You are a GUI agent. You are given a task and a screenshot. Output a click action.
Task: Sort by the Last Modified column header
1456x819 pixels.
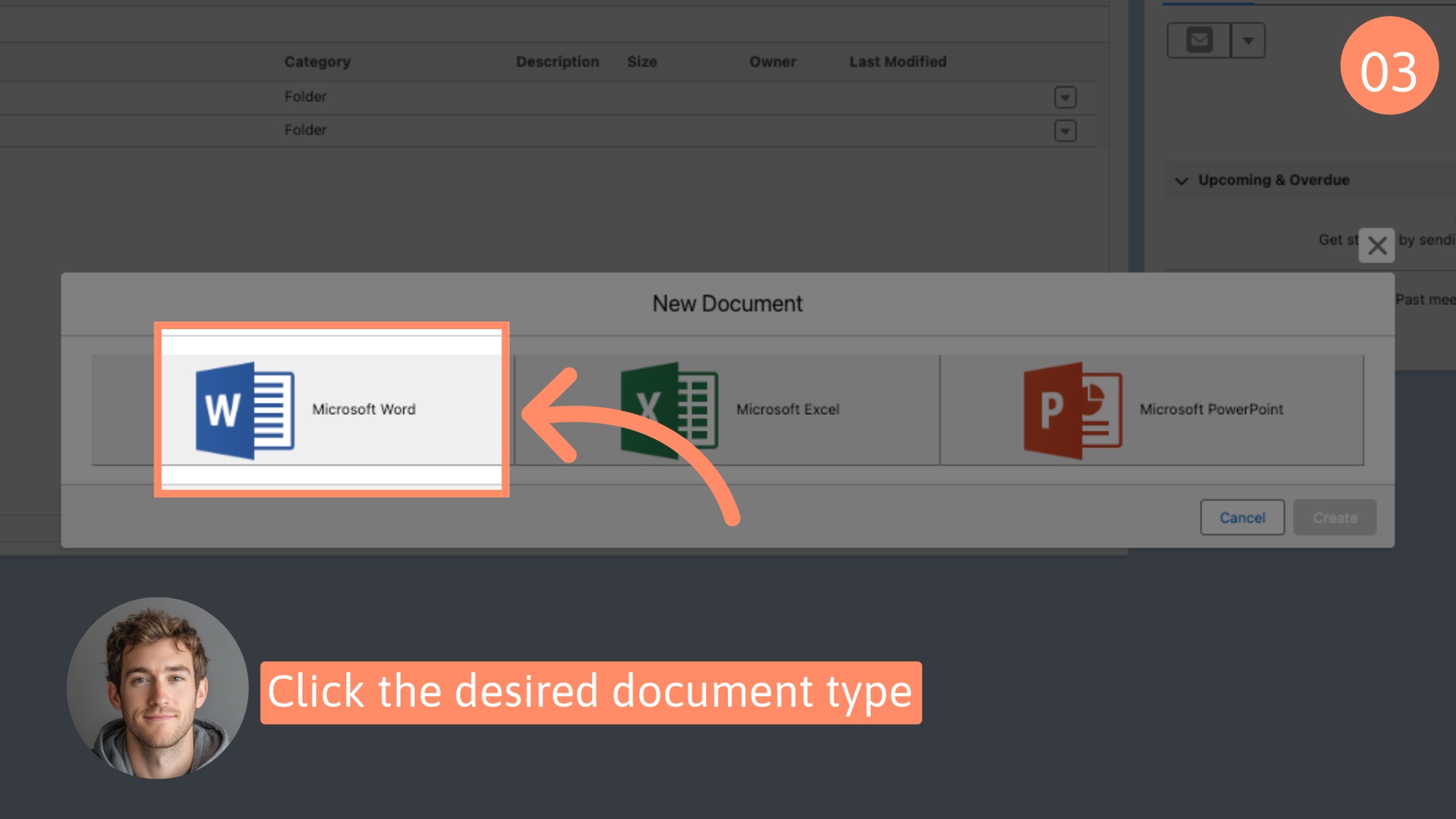(x=898, y=62)
